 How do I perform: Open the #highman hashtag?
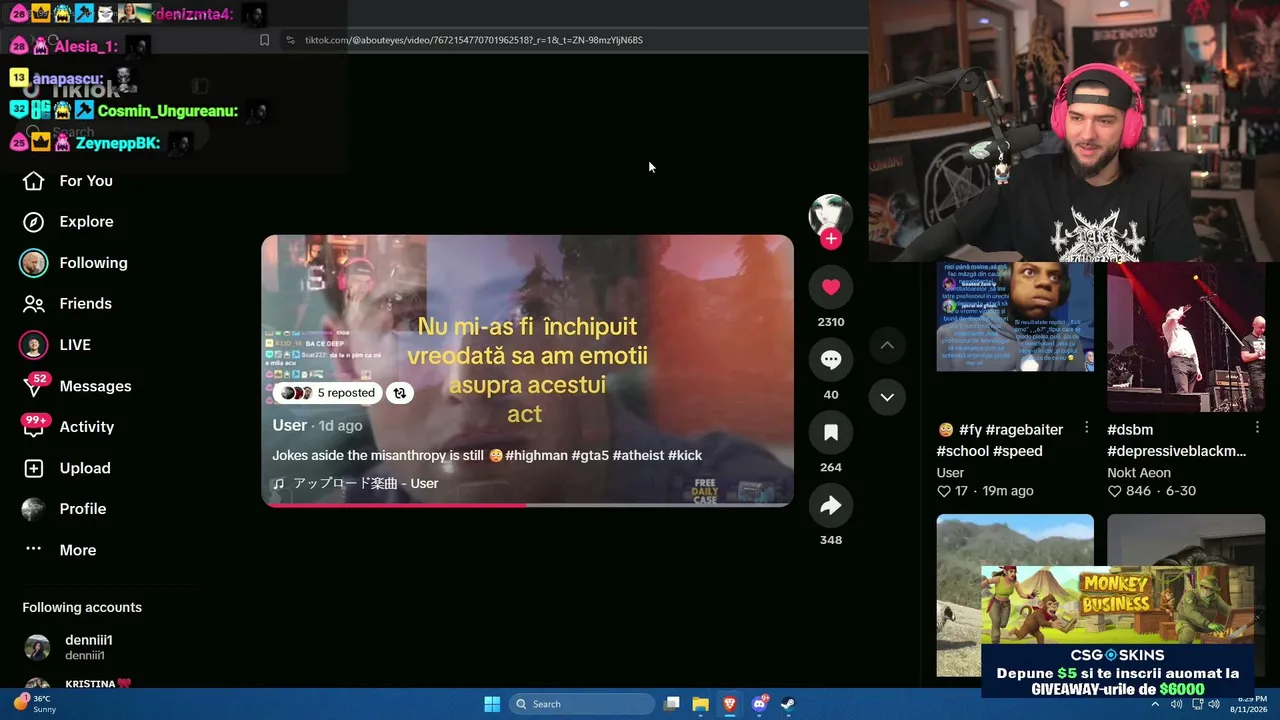click(x=537, y=456)
